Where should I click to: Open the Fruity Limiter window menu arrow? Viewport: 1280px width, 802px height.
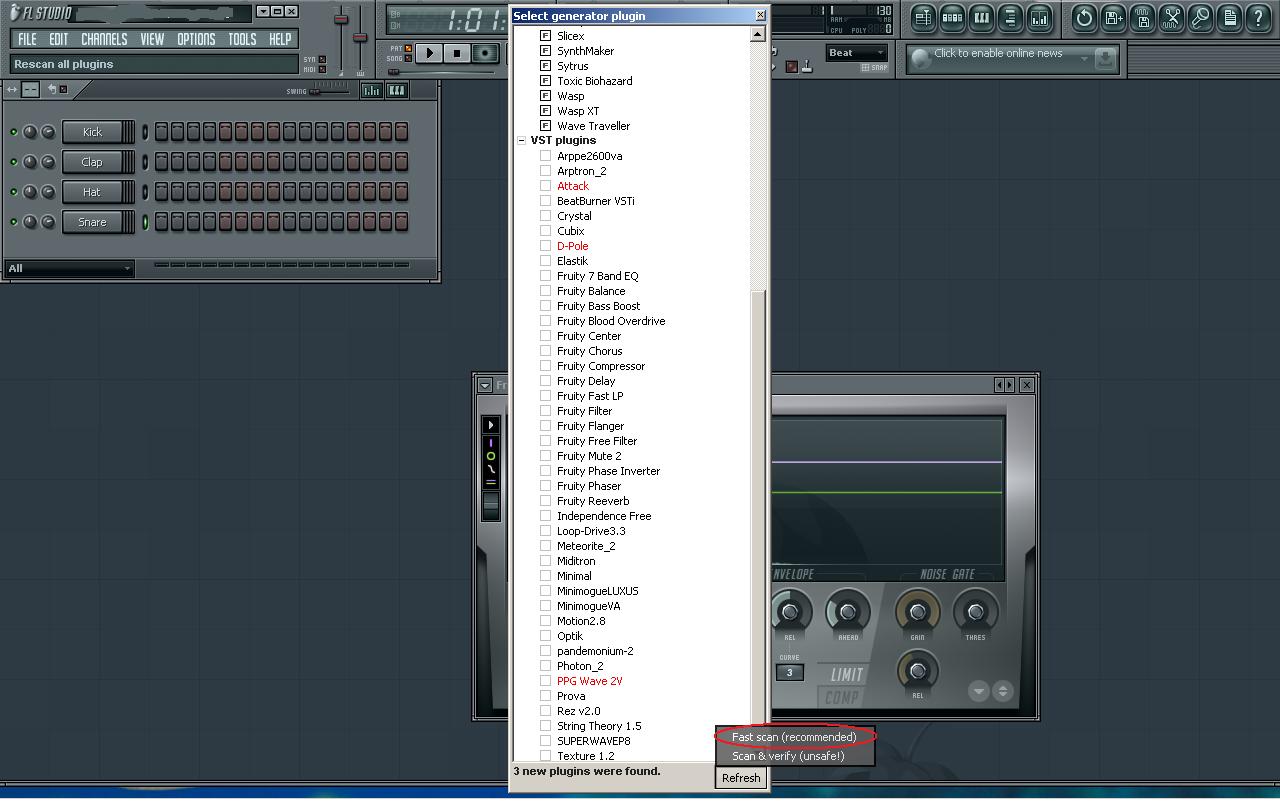485,385
